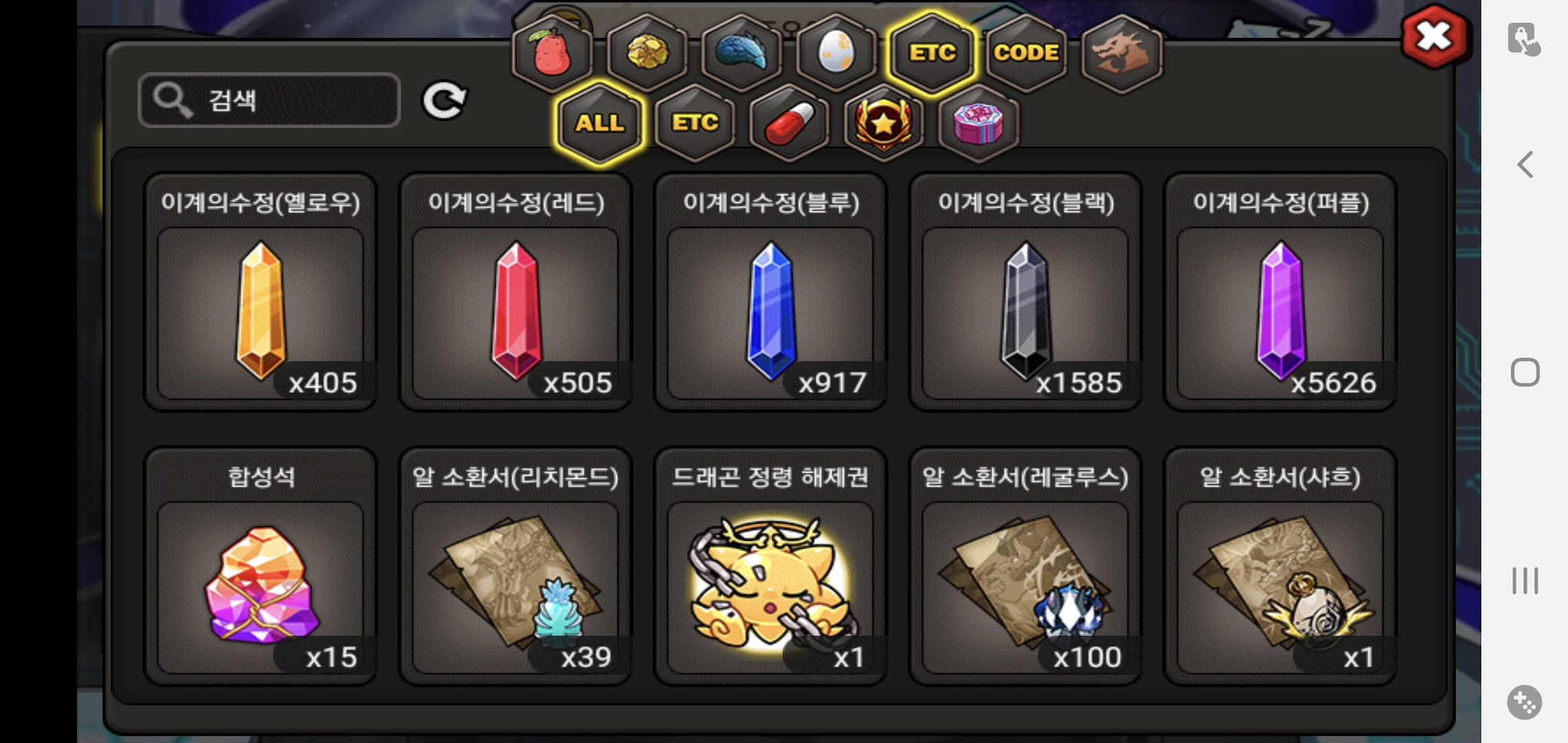The height and width of the screenshot is (743, 1568).
Task: Filter by star medal badge icon
Action: coord(884,123)
